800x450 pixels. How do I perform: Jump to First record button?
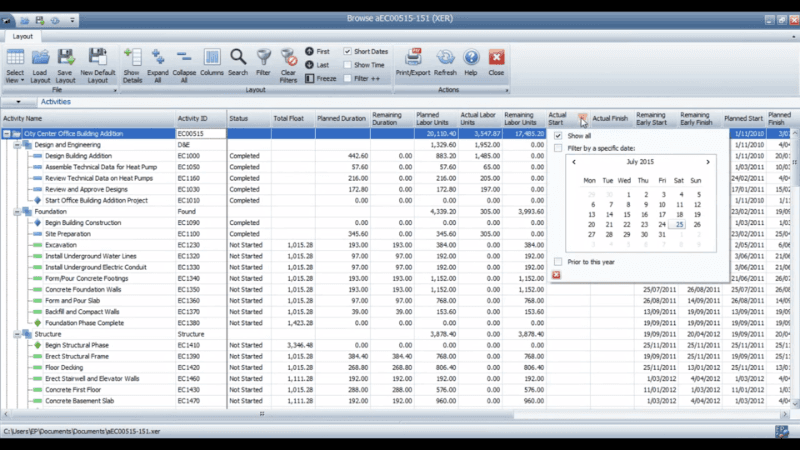317,52
